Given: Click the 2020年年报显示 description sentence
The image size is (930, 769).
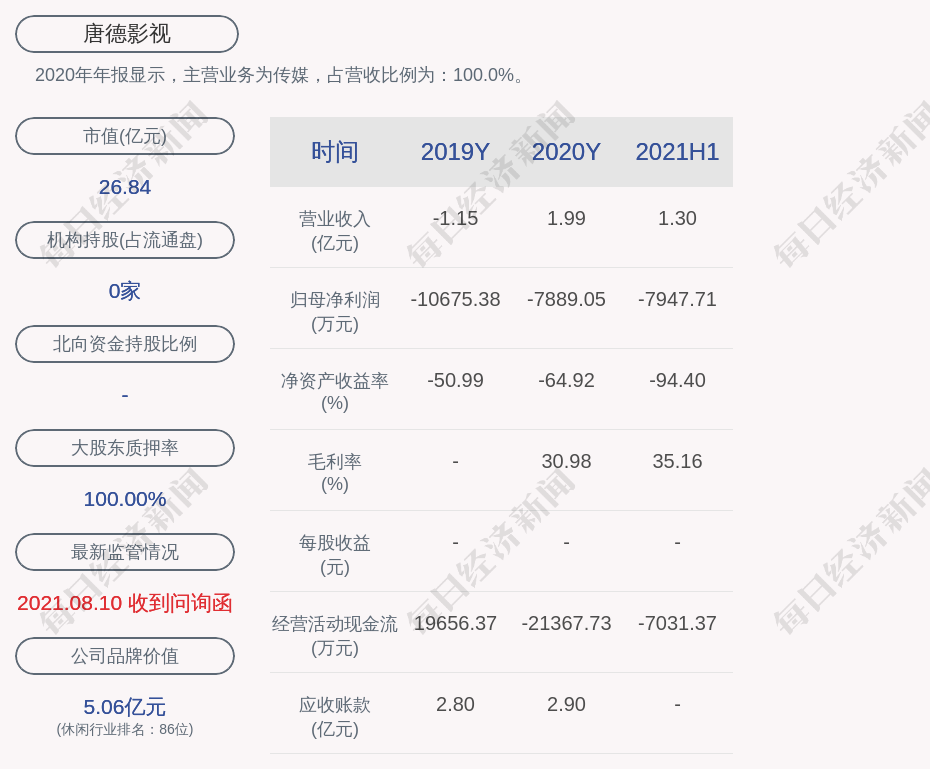Looking at the screenshot, I should click(279, 75).
